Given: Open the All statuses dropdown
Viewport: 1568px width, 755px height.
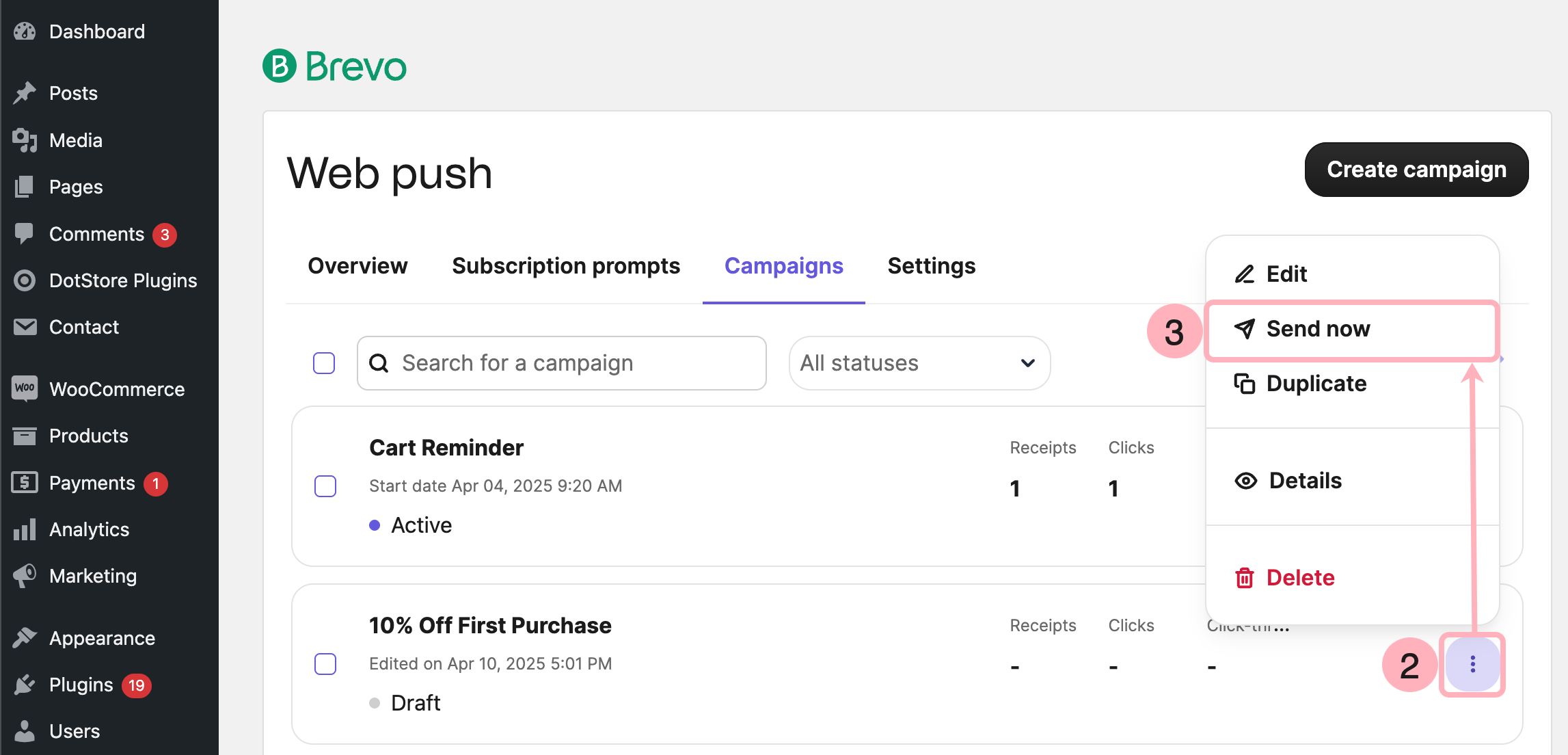Looking at the screenshot, I should 919,363.
